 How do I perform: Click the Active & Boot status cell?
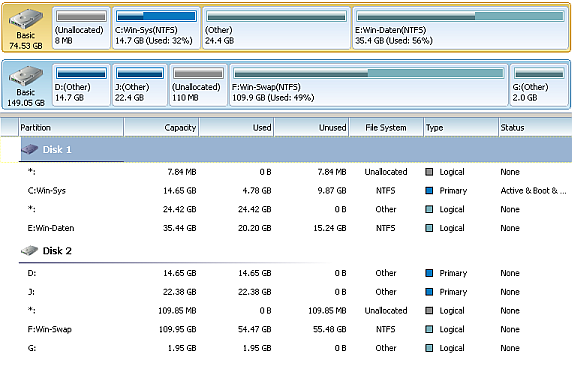[533, 190]
